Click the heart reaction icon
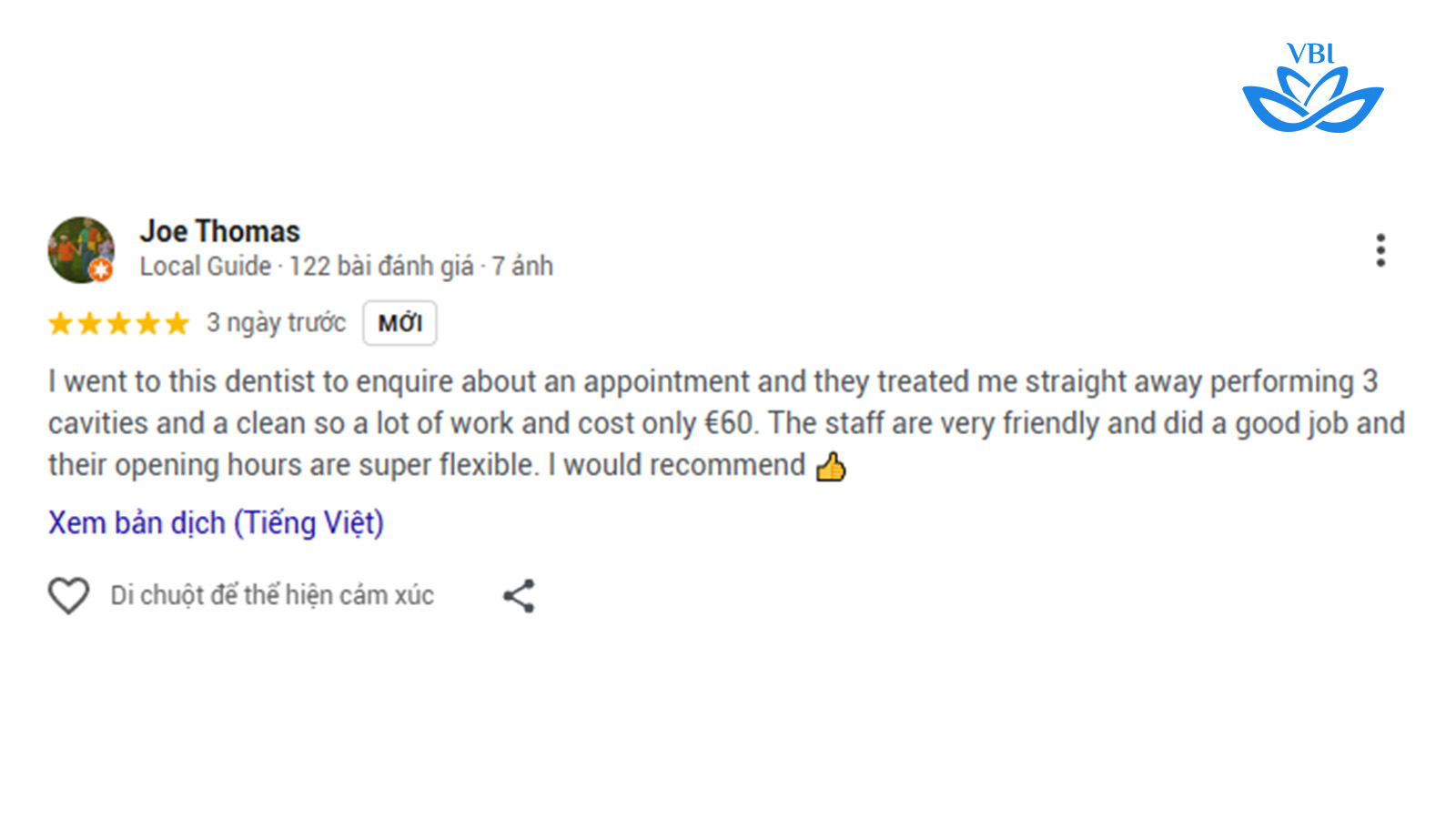 tap(68, 596)
